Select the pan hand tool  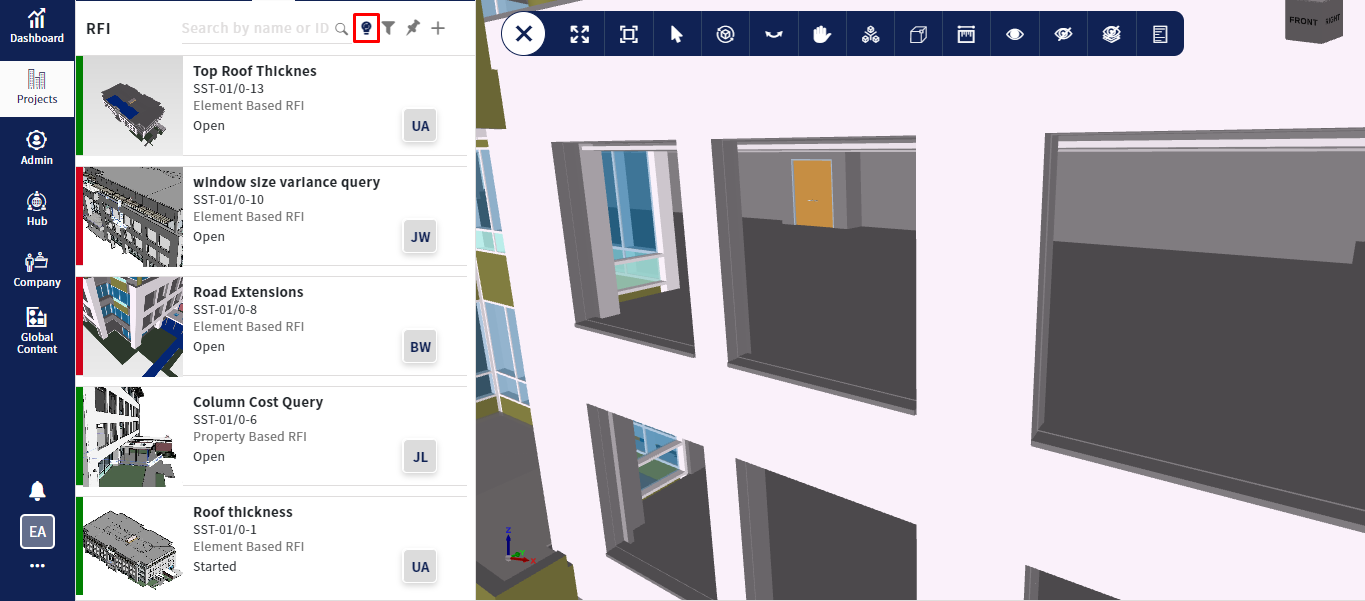[822, 34]
